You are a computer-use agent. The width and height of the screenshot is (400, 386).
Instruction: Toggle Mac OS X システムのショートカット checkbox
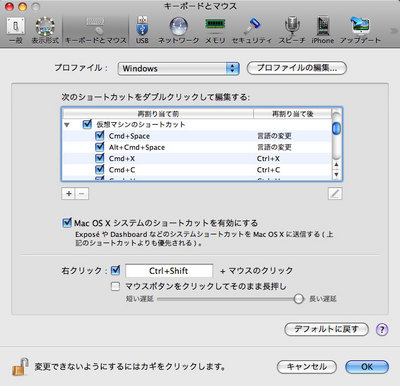point(67,222)
